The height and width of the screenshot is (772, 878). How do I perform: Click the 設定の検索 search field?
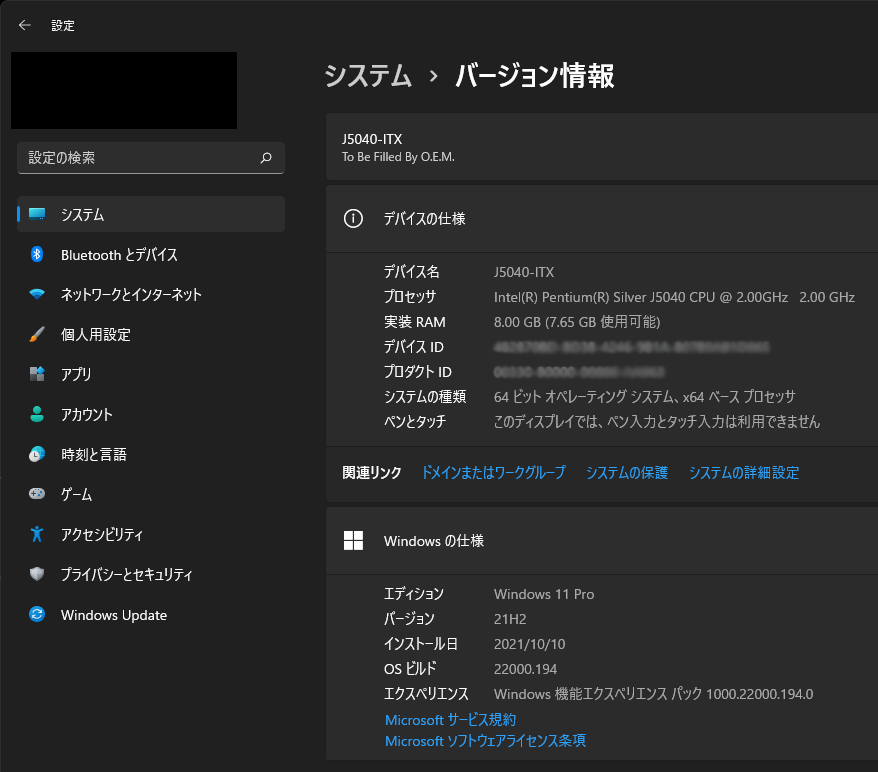pyautogui.click(x=151, y=158)
